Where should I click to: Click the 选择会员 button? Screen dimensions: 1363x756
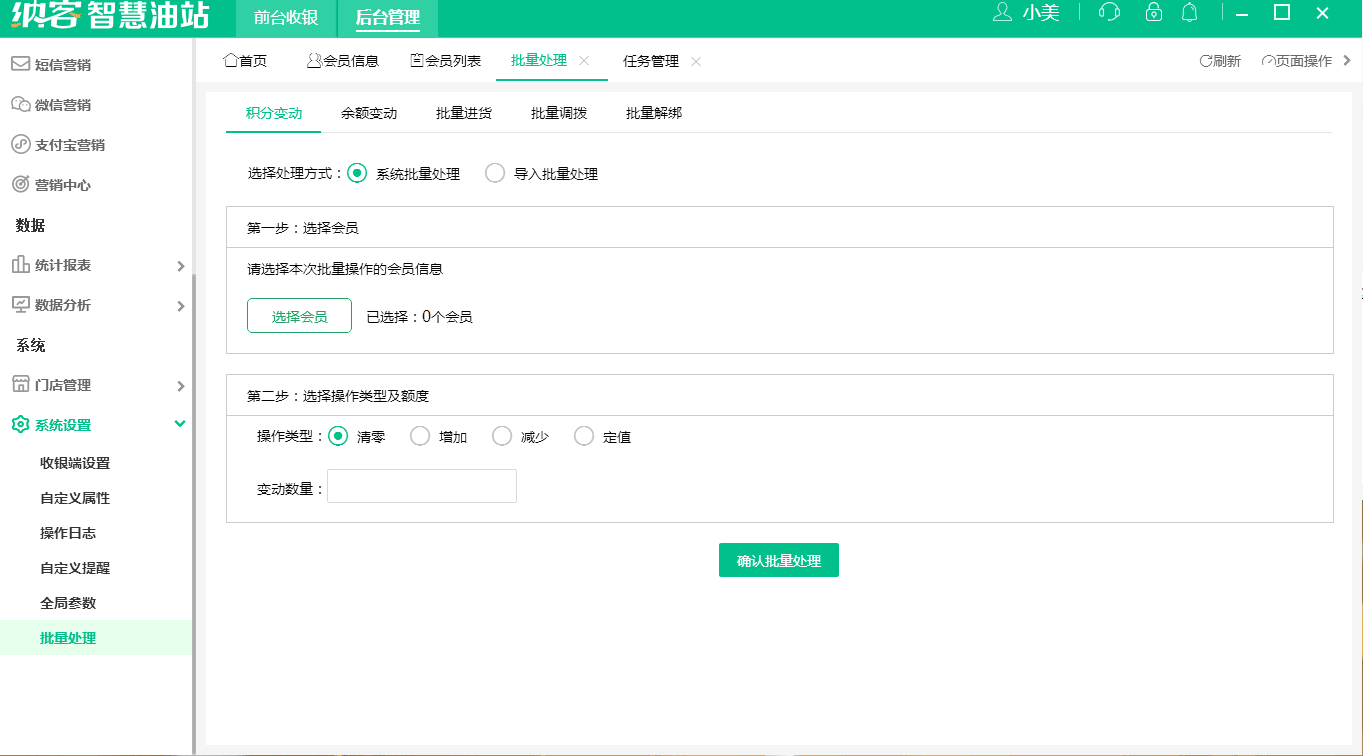[299, 315]
